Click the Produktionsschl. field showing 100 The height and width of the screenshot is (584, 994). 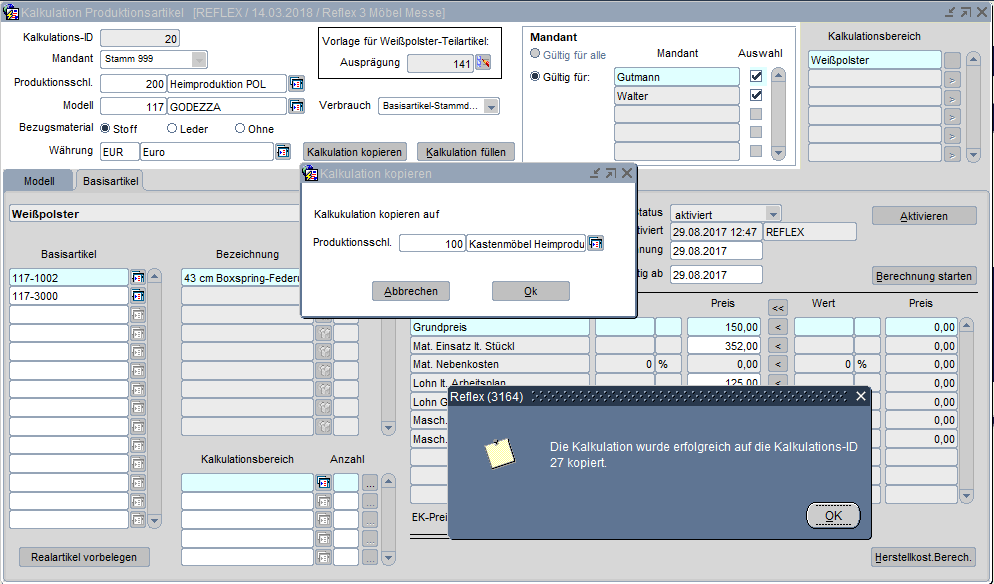point(431,244)
